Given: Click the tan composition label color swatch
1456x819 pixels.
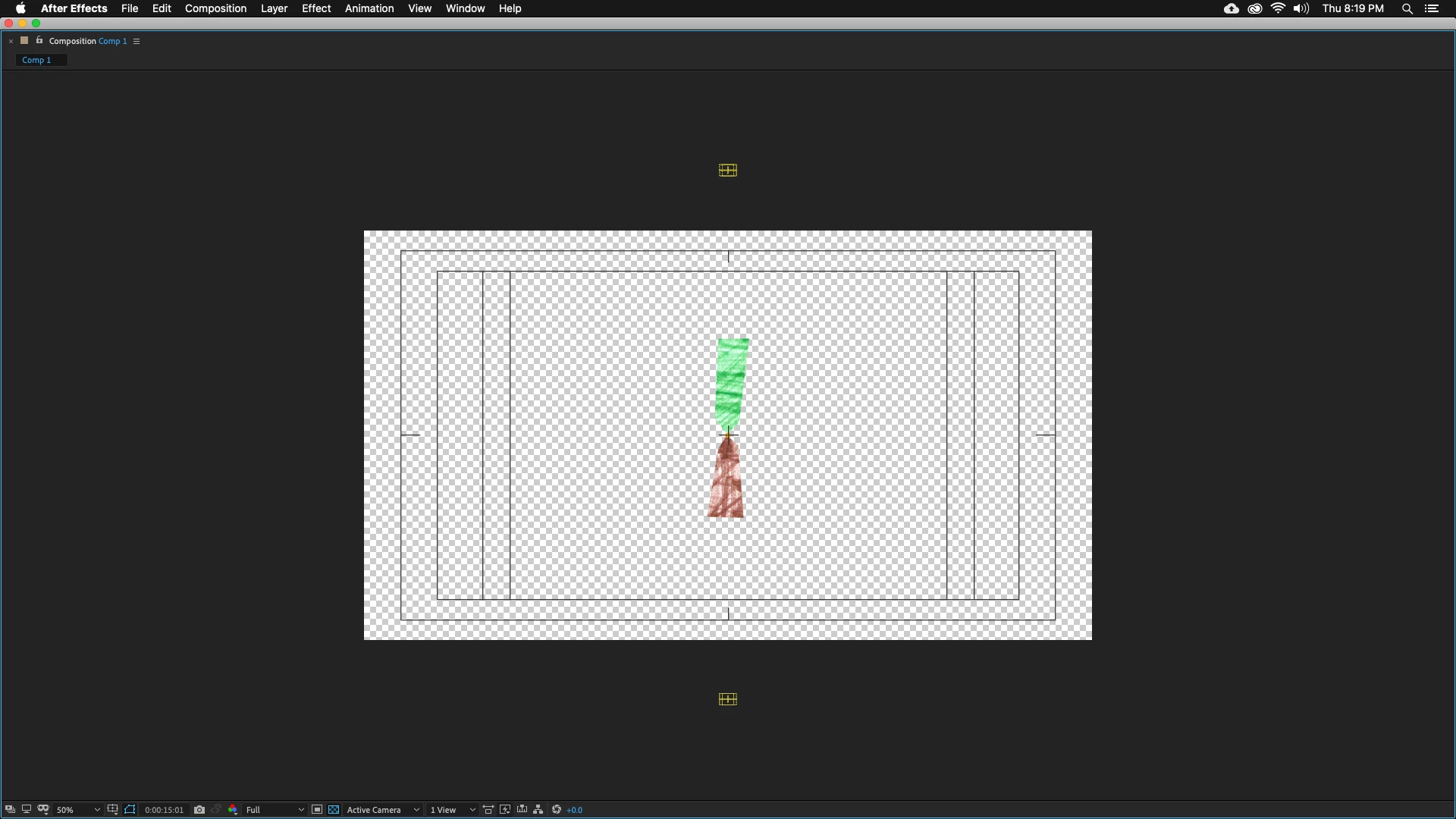Looking at the screenshot, I should click(x=24, y=41).
